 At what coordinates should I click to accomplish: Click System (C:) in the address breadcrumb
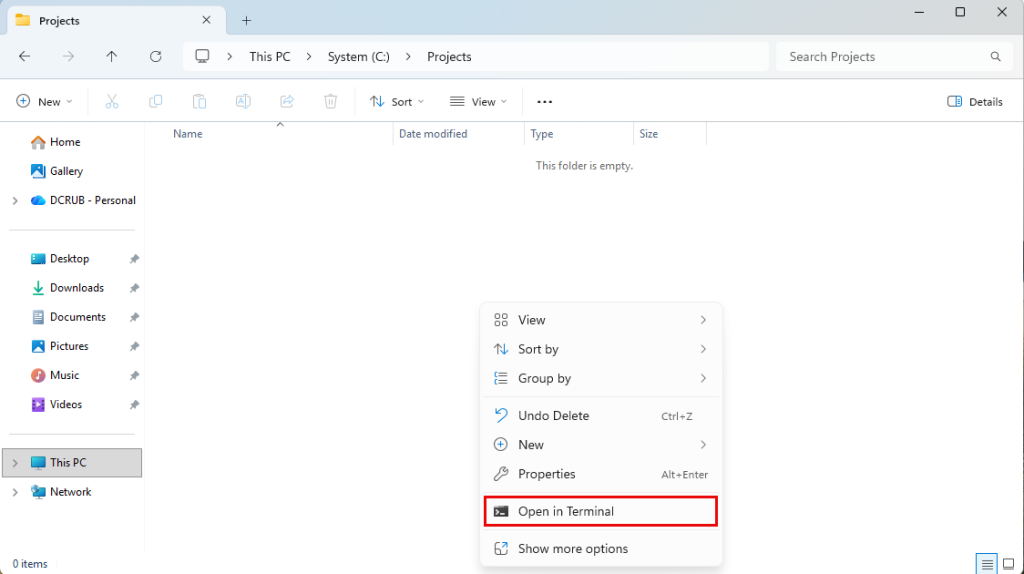click(359, 57)
